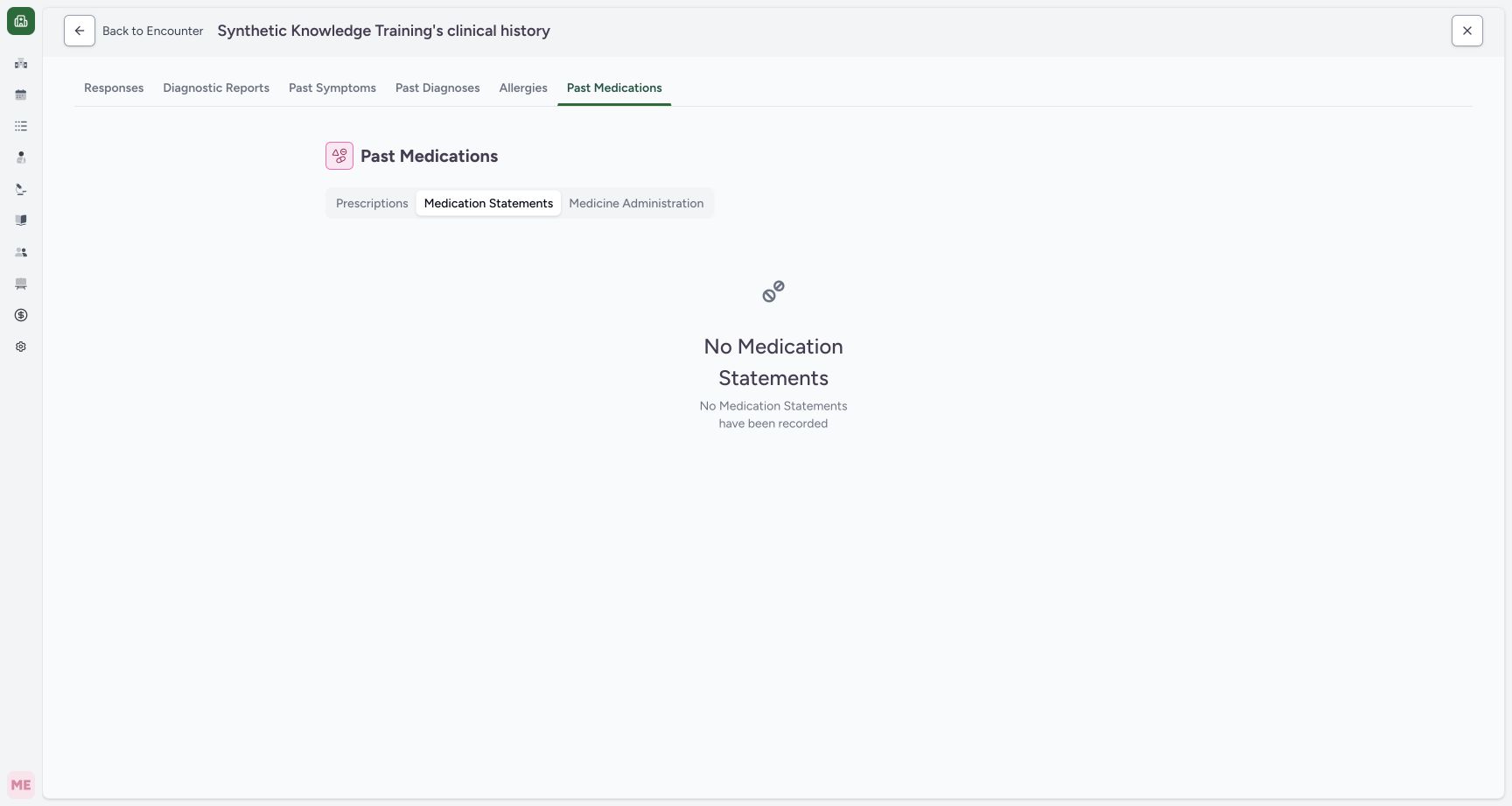The width and height of the screenshot is (1512, 806).
Task: Open the open-book sidebar icon
Action: 21,221
